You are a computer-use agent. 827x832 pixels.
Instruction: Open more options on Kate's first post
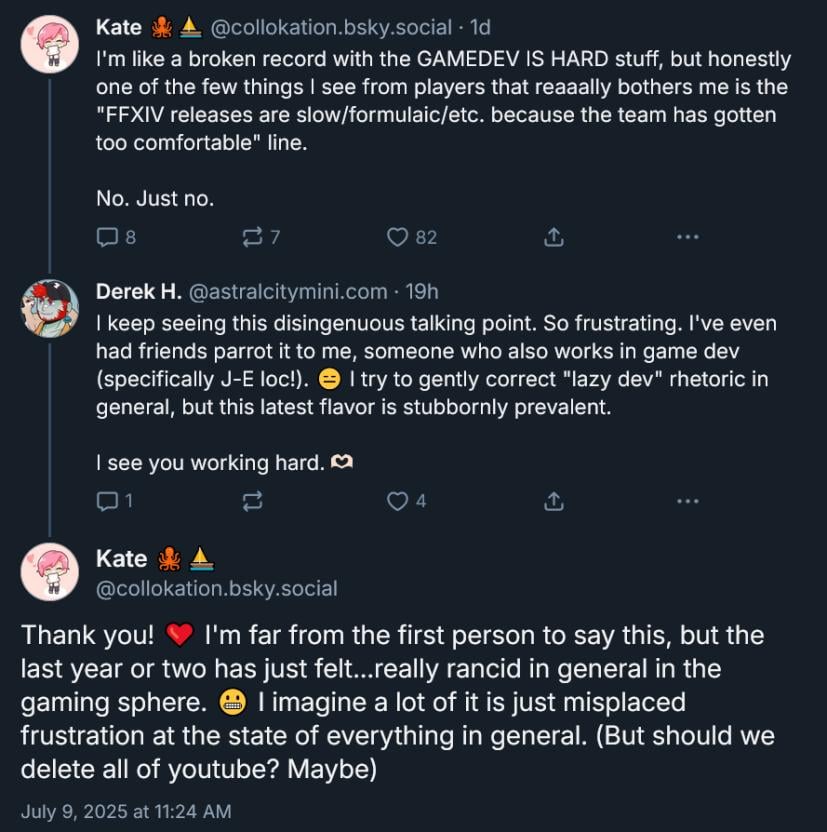click(x=686, y=237)
